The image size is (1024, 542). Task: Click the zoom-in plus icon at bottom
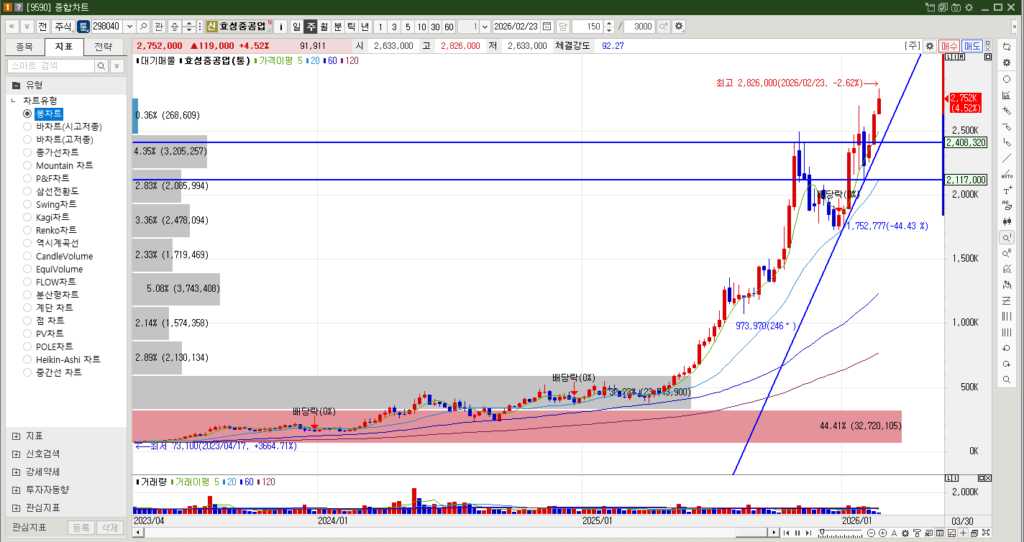pos(882,531)
